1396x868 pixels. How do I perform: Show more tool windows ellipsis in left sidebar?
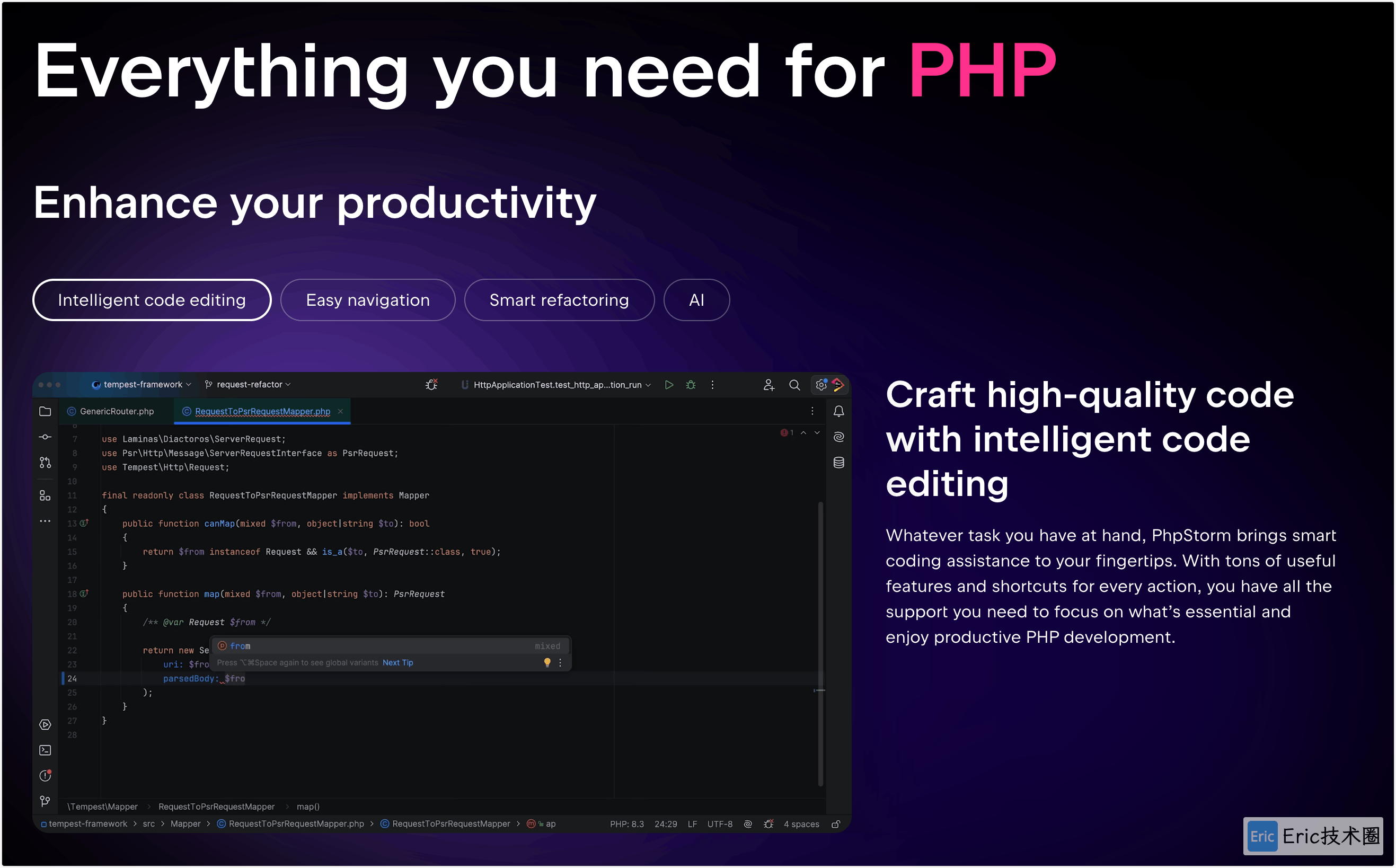45,521
